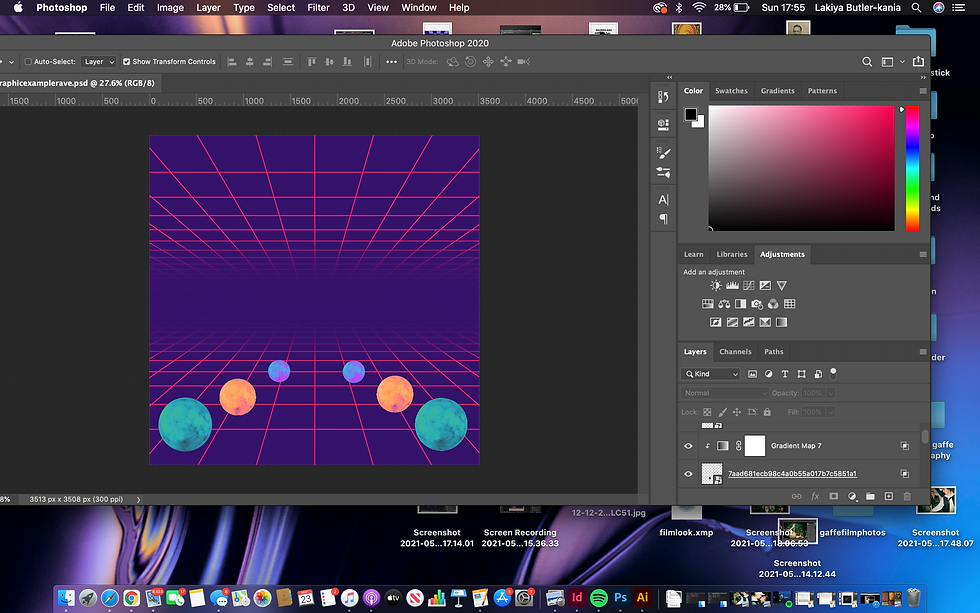
Task: Add a Color Balance adjustment
Action: click(724, 304)
